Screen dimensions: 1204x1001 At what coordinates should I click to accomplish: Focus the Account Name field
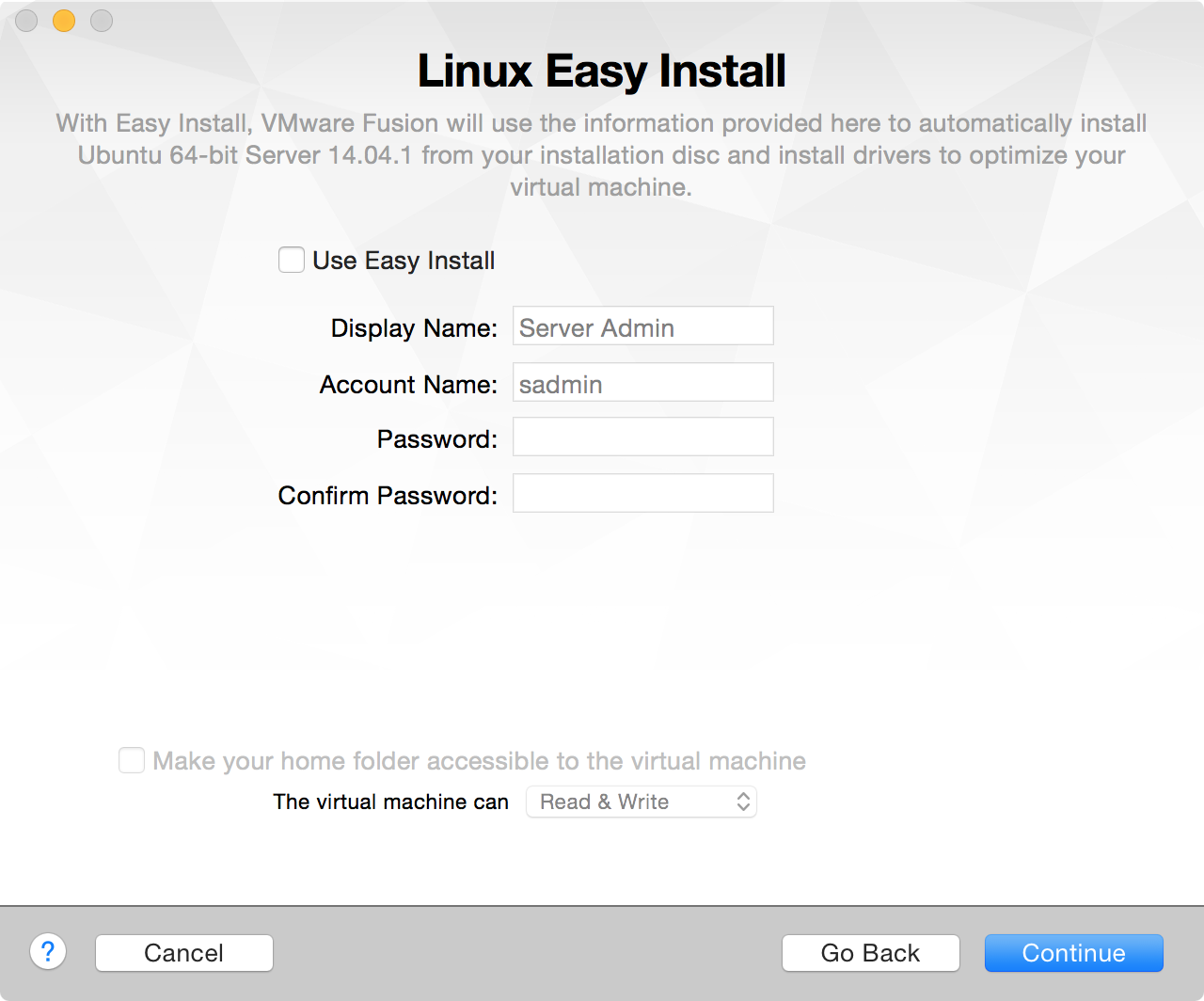click(x=643, y=382)
